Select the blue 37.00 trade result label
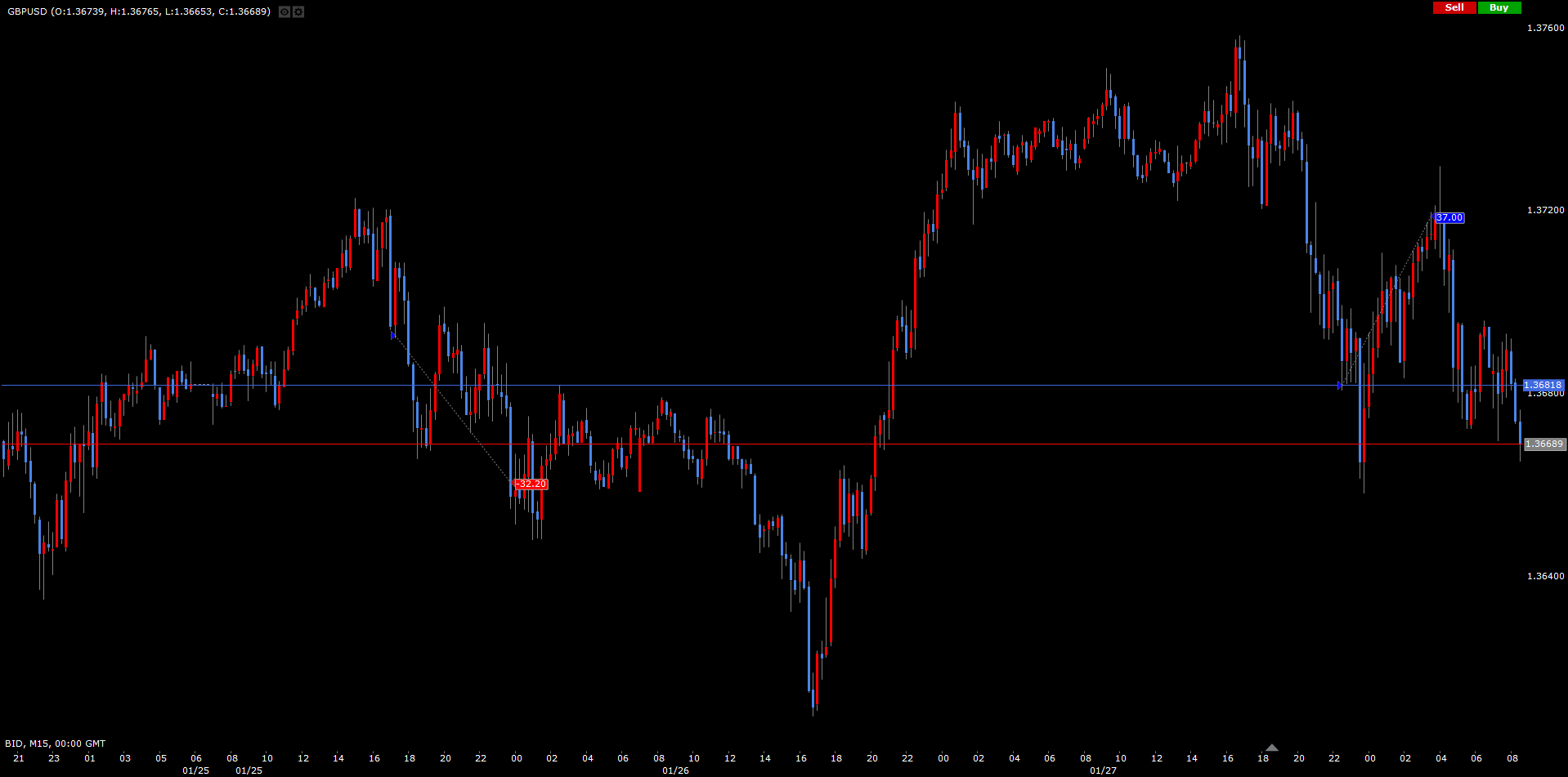The width and height of the screenshot is (1568, 777). click(1449, 218)
